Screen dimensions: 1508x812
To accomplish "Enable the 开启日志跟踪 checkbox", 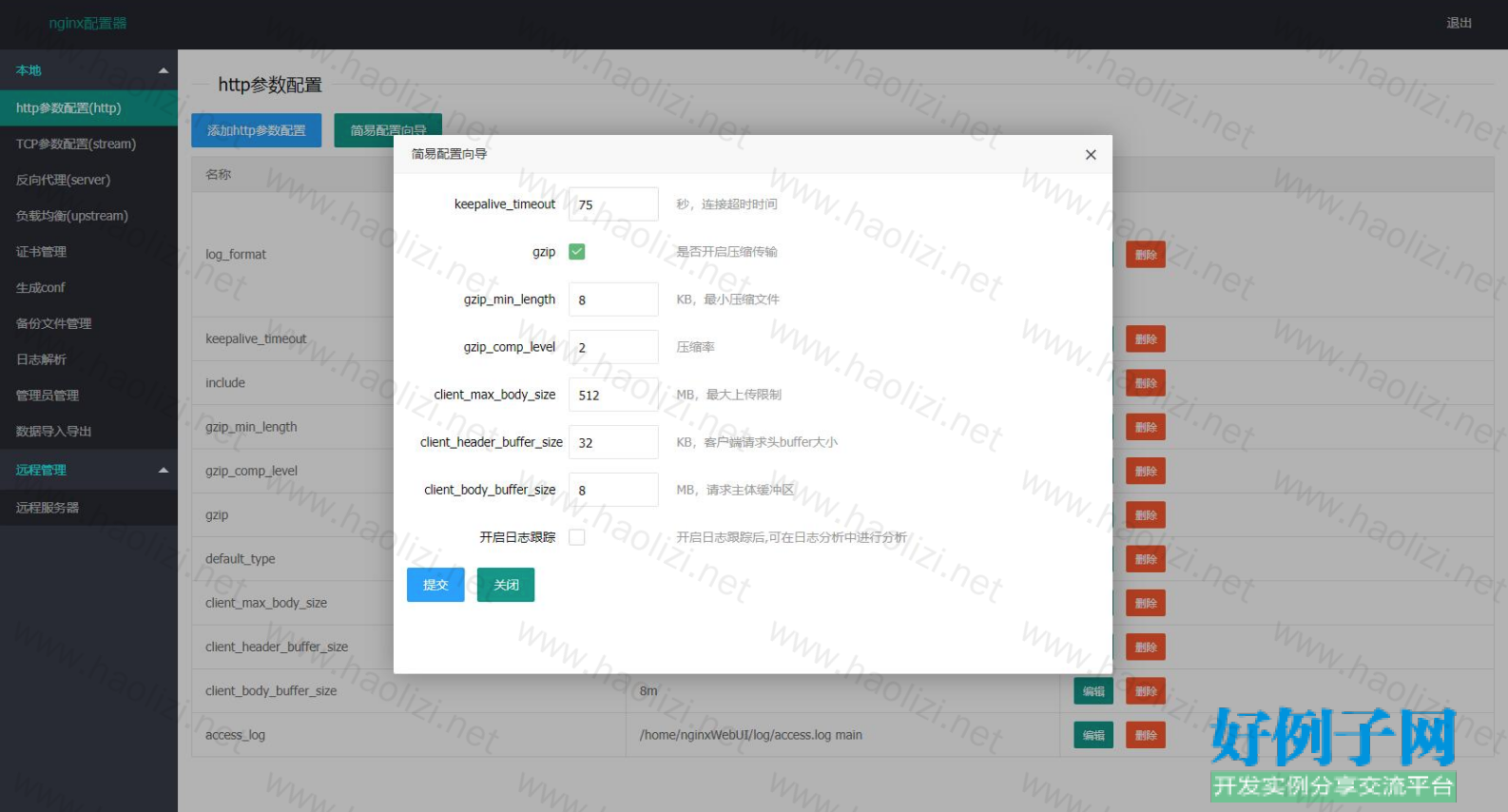I will [x=577, y=537].
